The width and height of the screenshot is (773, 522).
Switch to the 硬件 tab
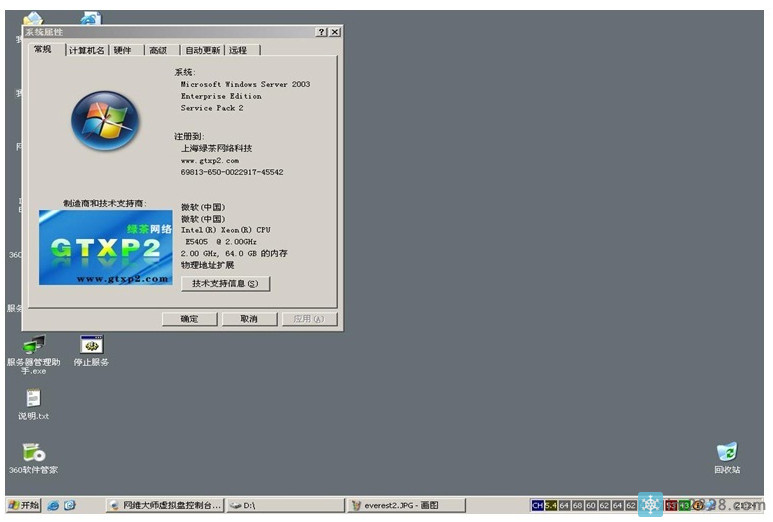[x=122, y=50]
